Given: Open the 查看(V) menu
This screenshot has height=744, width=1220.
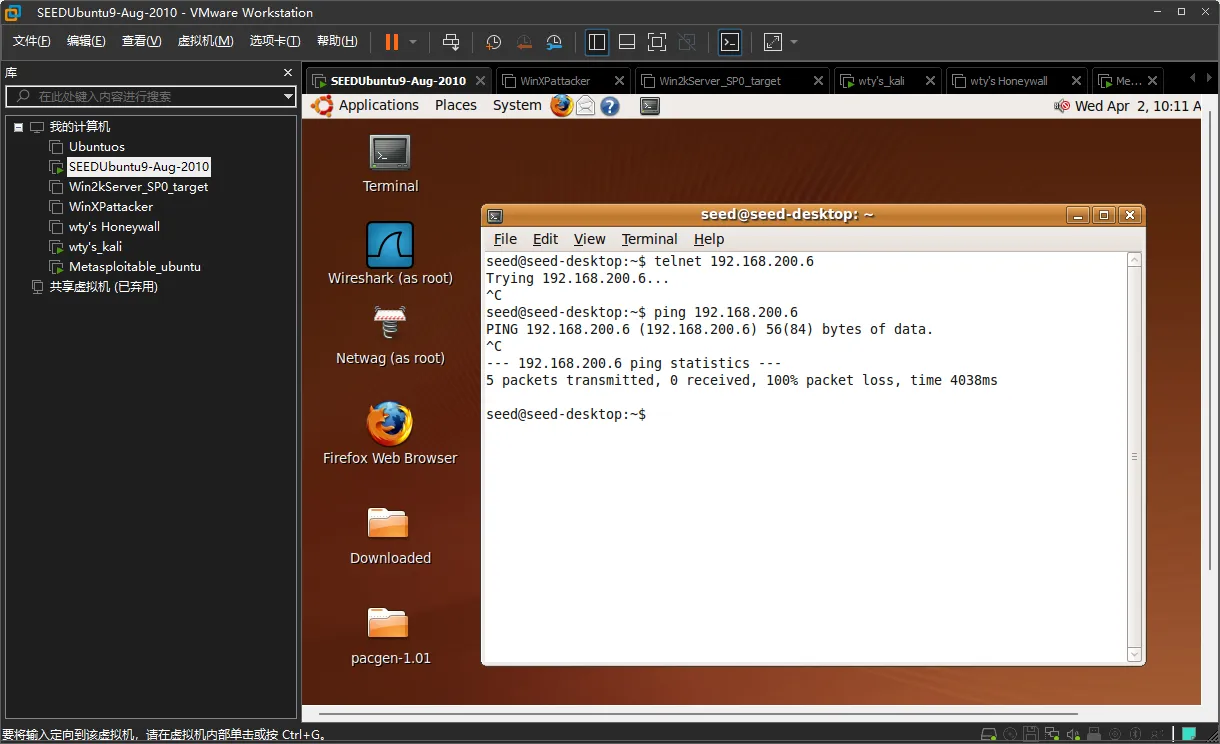Looking at the screenshot, I should coord(141,41).
